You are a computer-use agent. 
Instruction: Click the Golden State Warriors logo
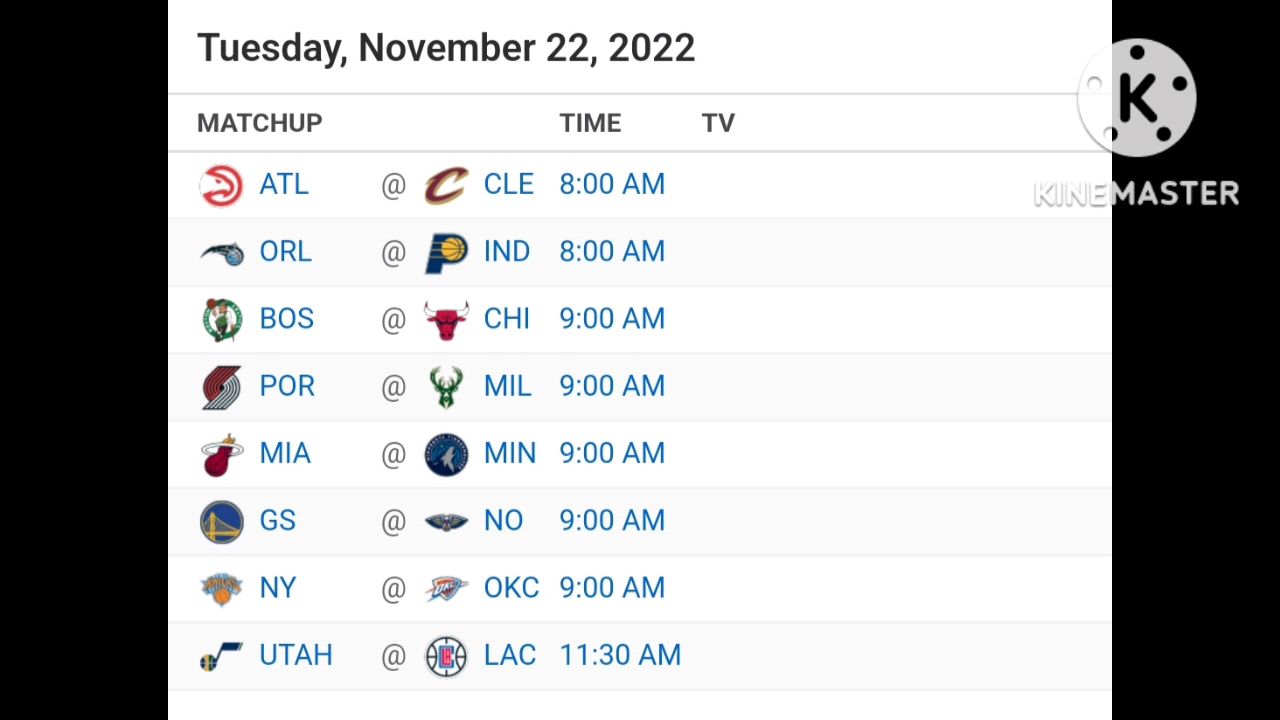pyautogui.click(x=221, y=522)
